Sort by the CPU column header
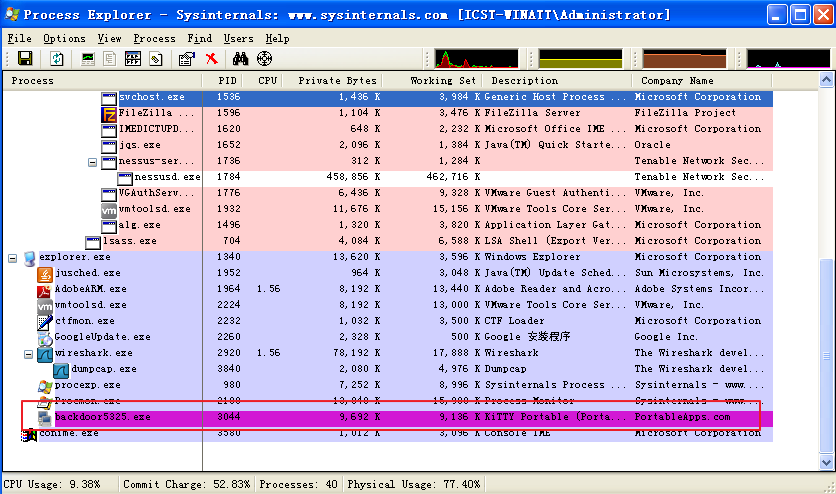The height and width of the screenshot is (494, 836). point(262,80)
